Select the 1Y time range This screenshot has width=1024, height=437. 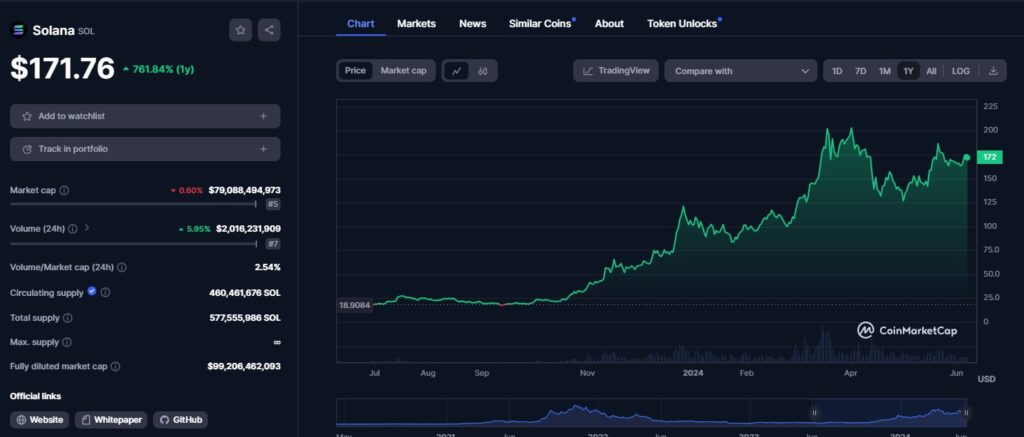[908, 71]
